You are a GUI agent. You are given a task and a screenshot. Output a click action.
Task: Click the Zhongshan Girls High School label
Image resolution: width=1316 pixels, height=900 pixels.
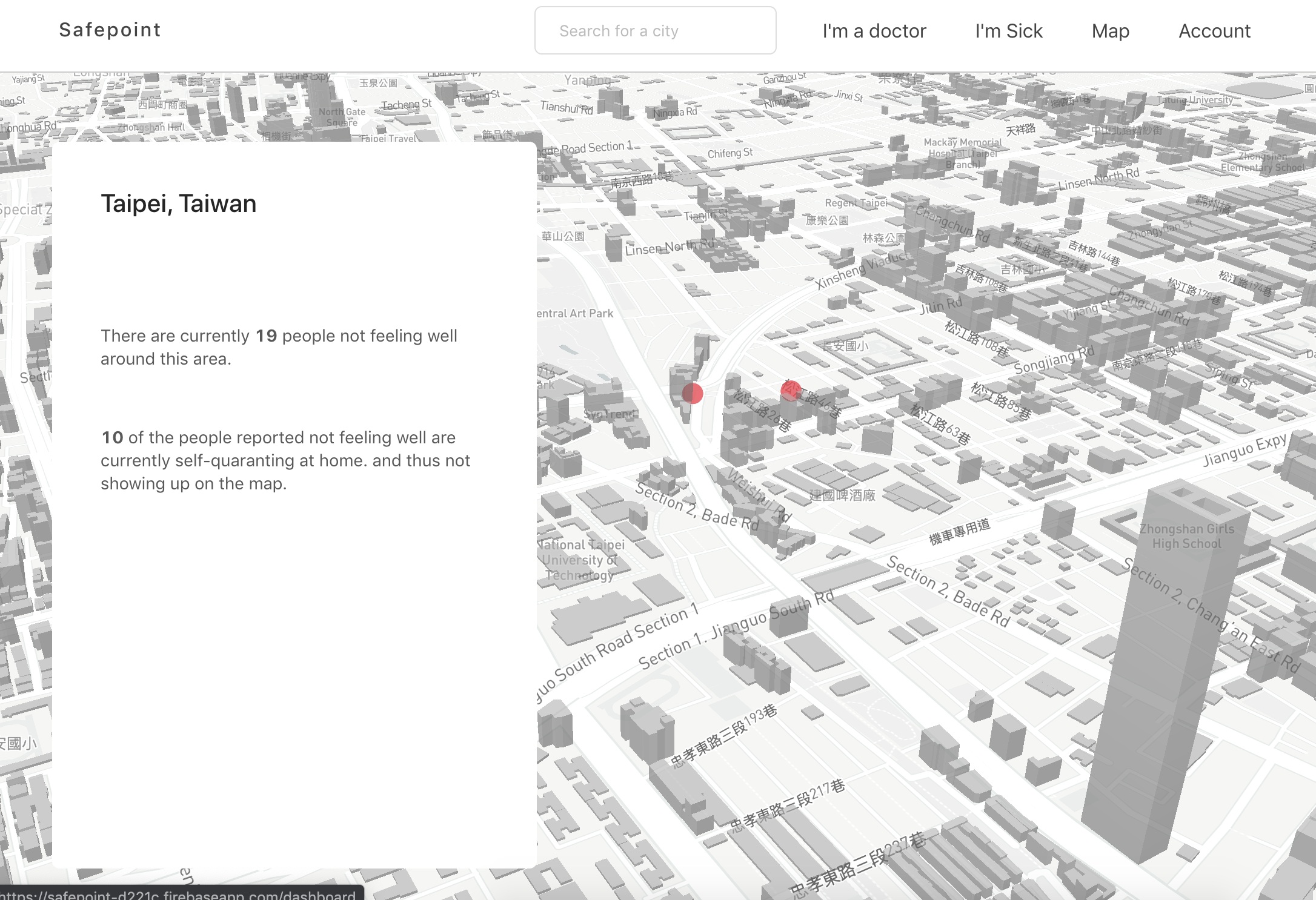[x=1186, y=536]
